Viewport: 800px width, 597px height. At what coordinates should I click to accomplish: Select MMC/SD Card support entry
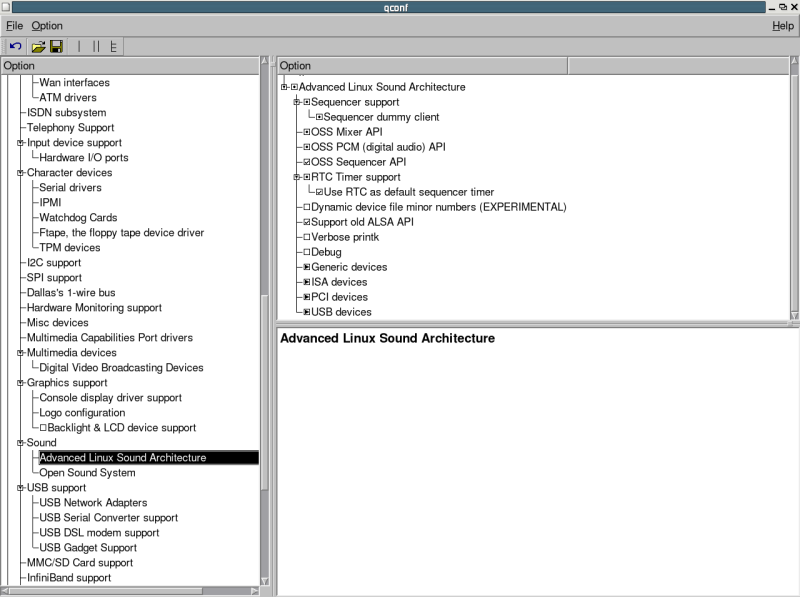(x=80, y=563)
